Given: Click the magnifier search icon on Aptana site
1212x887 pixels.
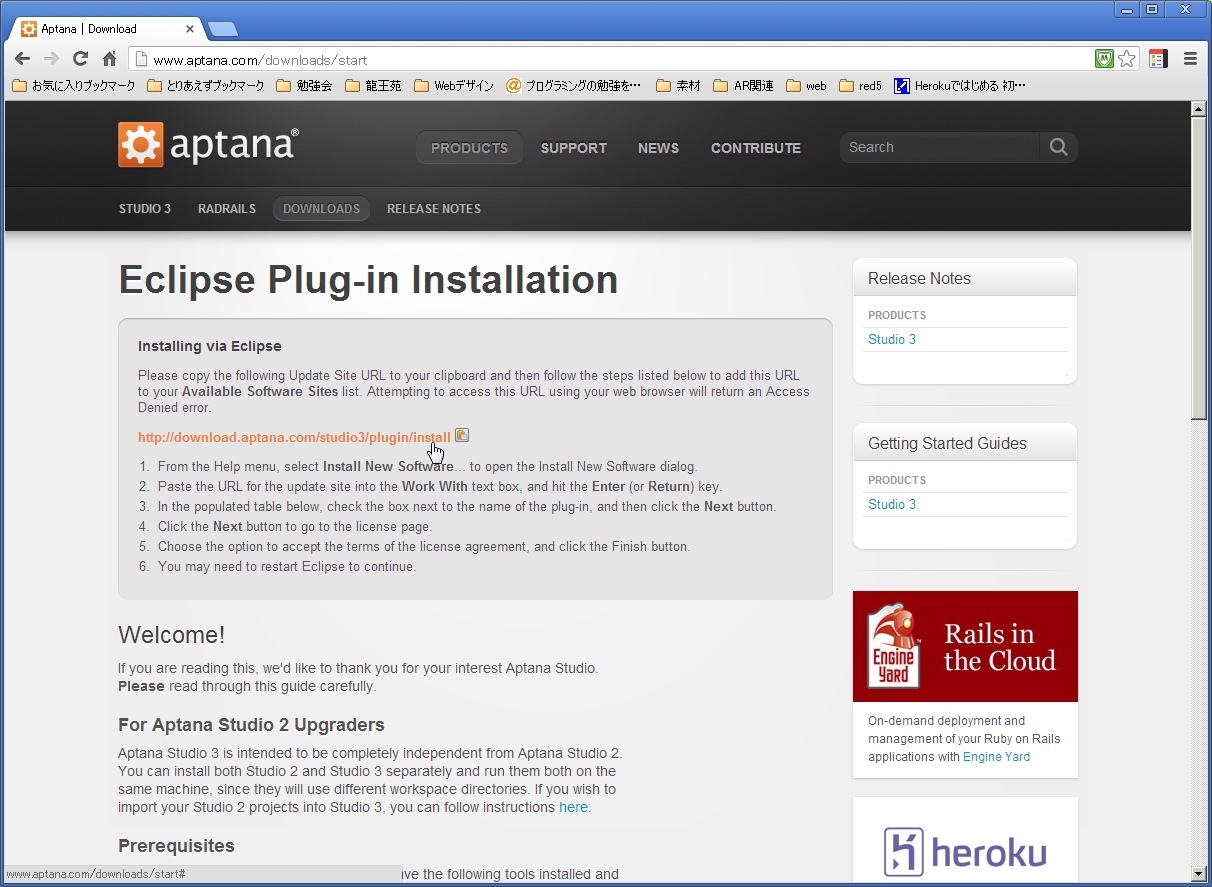Looking at the screenshot, I should [x=1058, y=147].
